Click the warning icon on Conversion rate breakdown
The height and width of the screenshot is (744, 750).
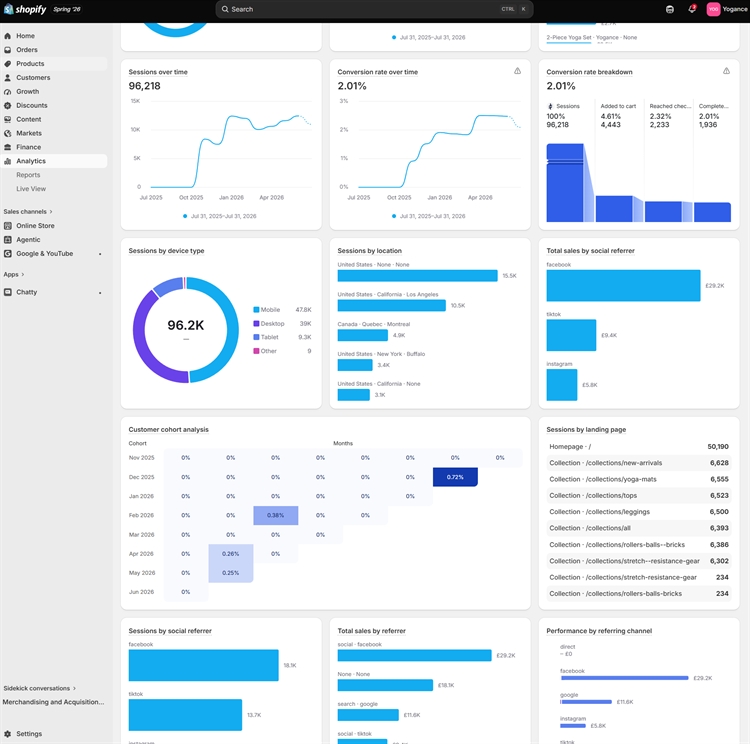point(726,71)
